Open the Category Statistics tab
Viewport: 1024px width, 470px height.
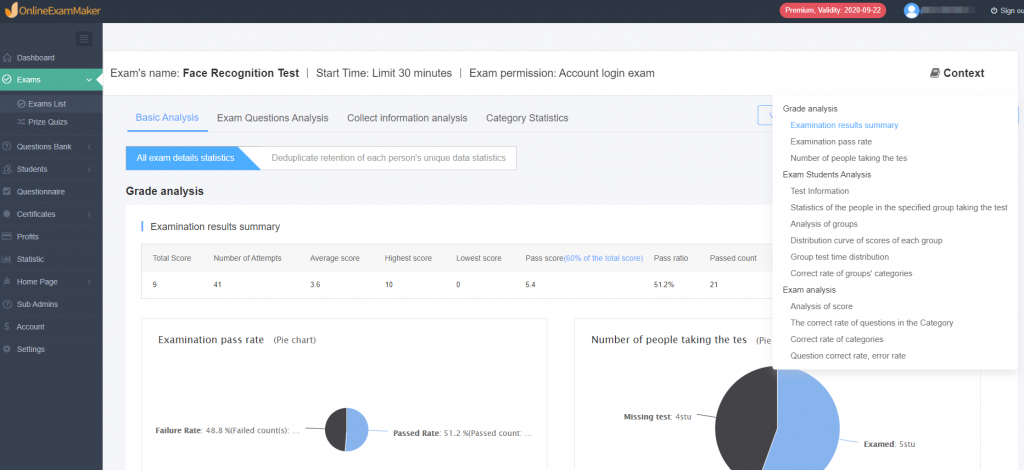[x=527, y=118]
